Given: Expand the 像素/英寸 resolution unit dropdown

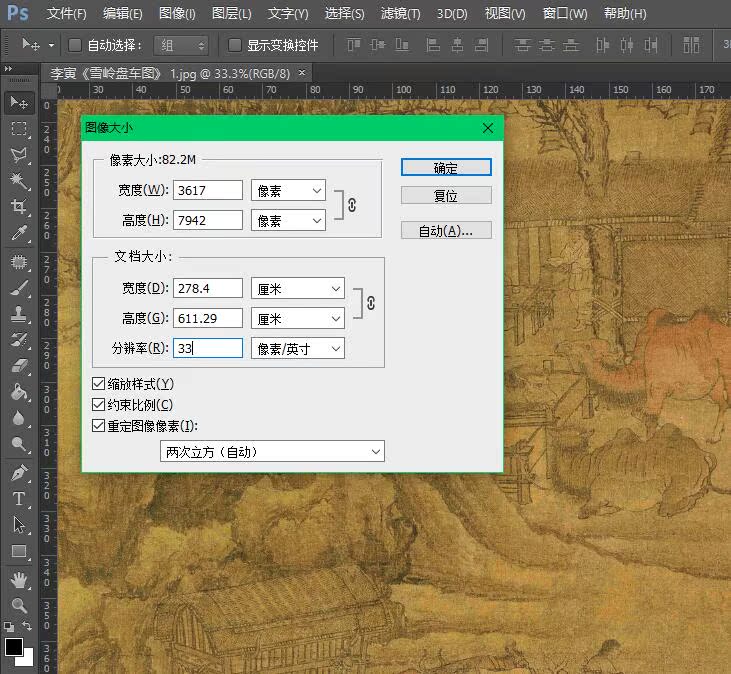Looking at the screenshot, I should (297, 348).
